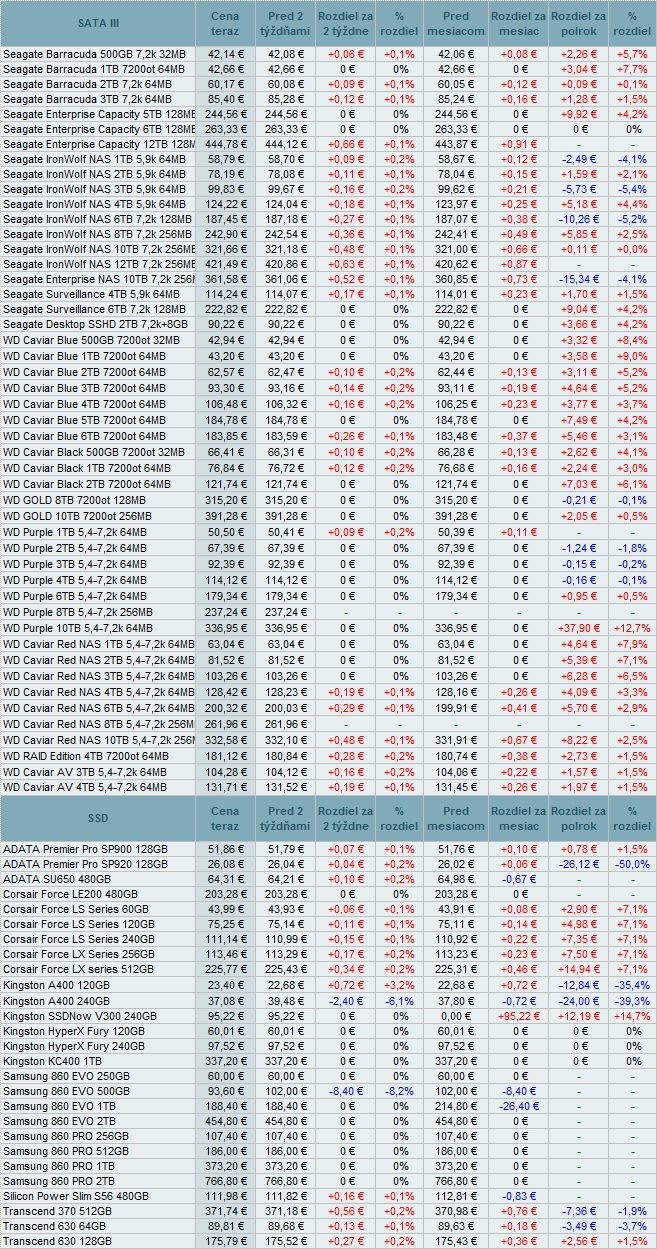Click the +95,22 € monthly difference value
Image resolution: width=657 pixels, height=1249 pixels.
click(x=519, y=1015)
